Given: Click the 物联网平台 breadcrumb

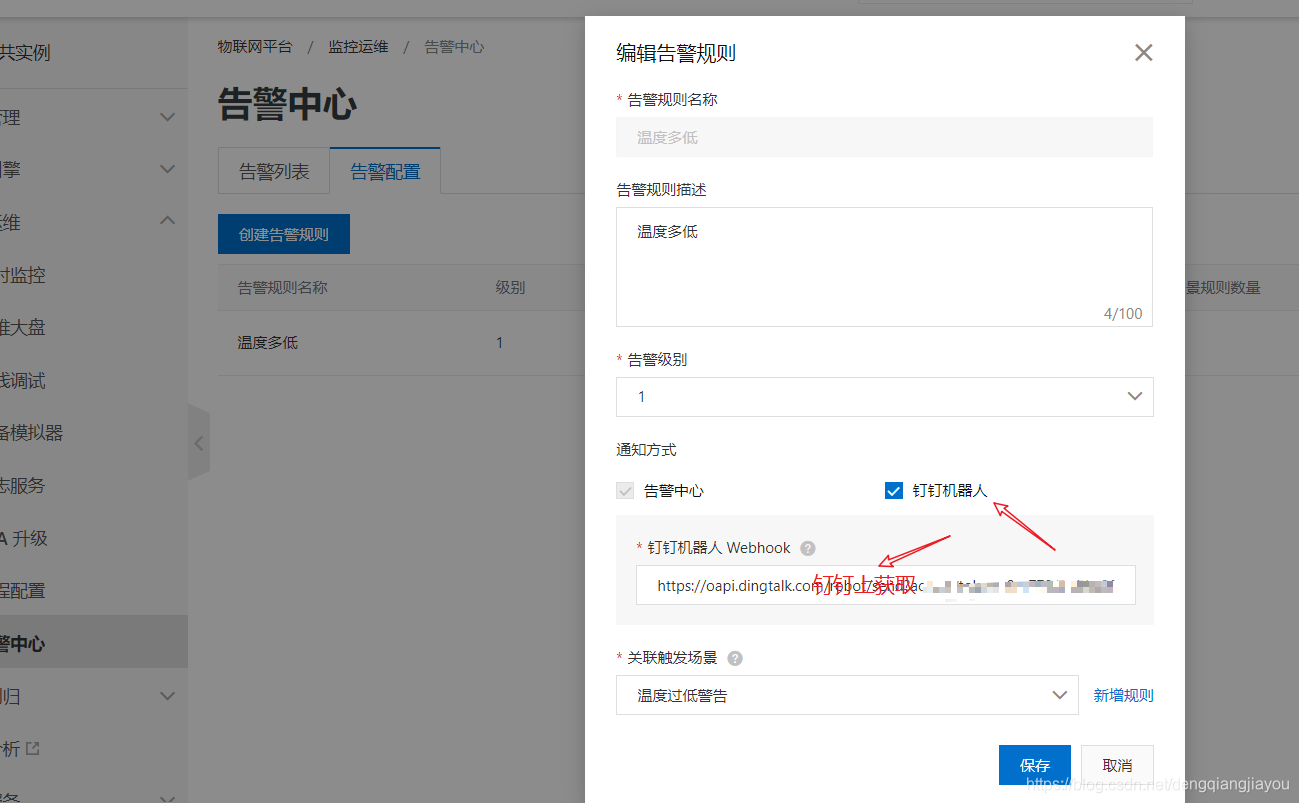Looking at the screenshot, I should coord(255,47).
